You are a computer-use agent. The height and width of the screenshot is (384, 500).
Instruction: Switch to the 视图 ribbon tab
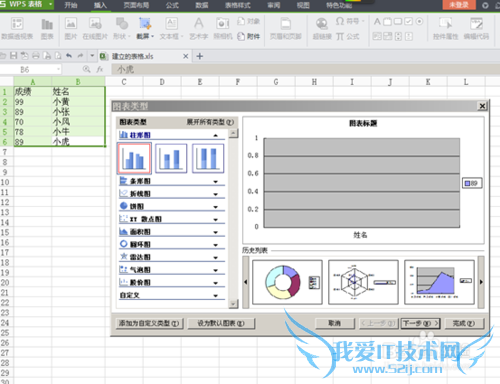point(303,5)
